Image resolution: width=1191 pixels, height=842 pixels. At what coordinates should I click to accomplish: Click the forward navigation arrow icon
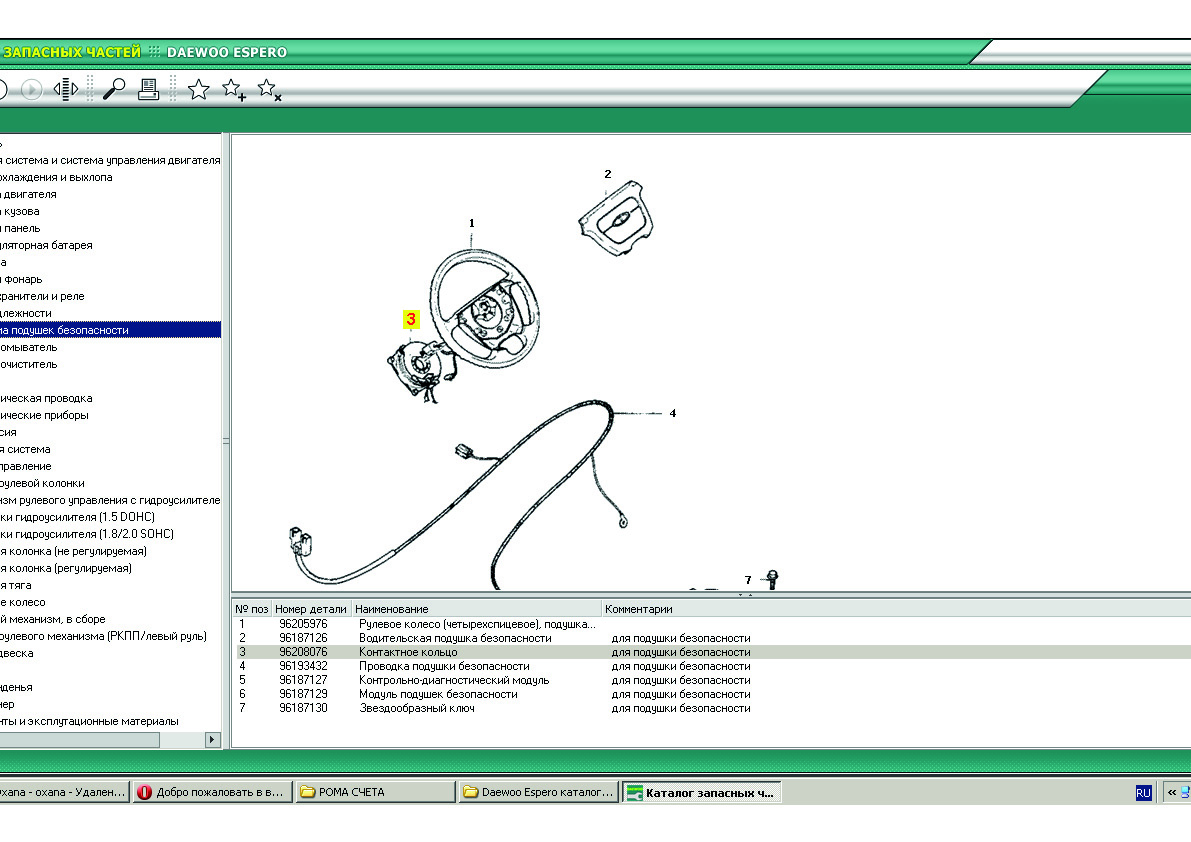(31, 90)
